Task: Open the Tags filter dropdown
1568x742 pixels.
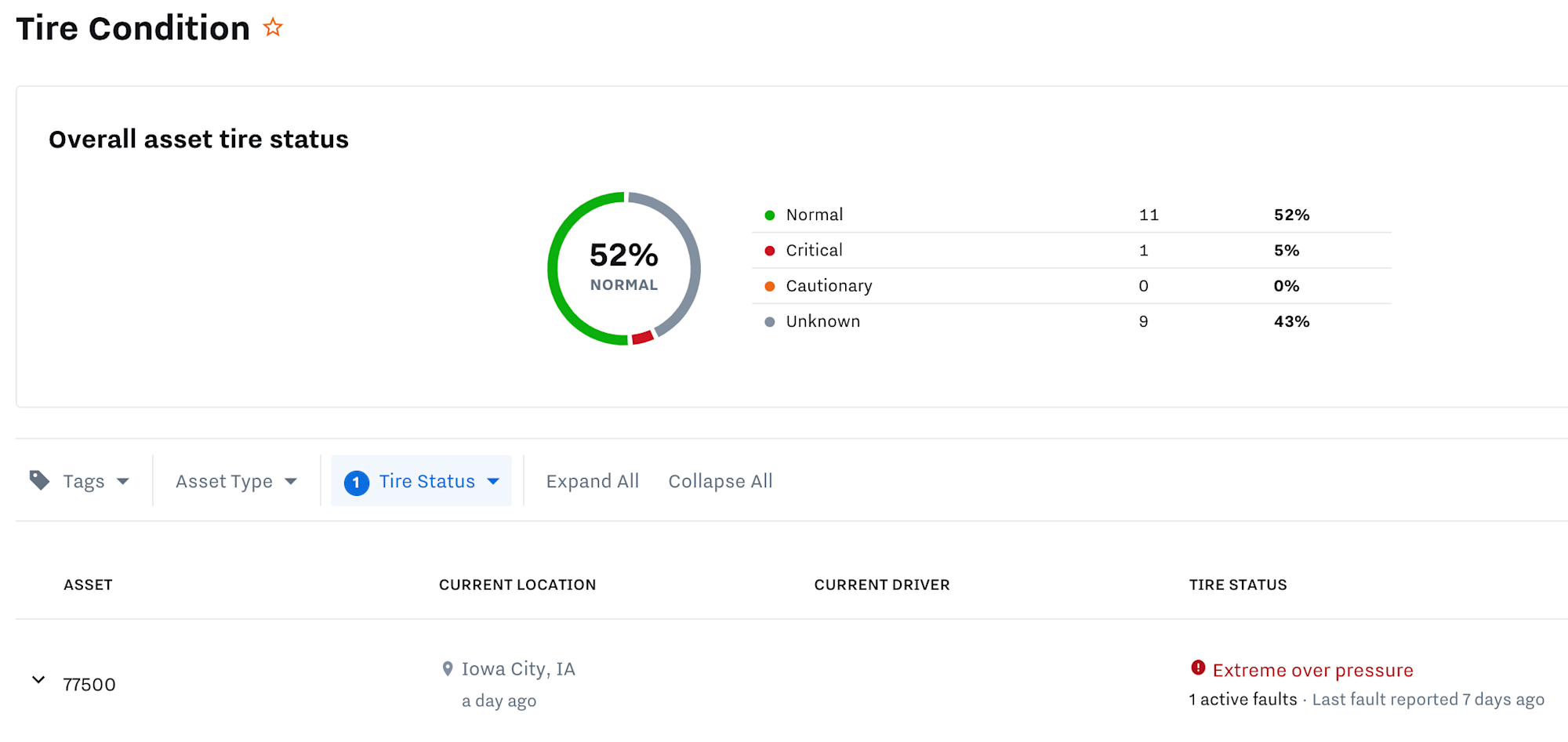Action: (79, 481)
